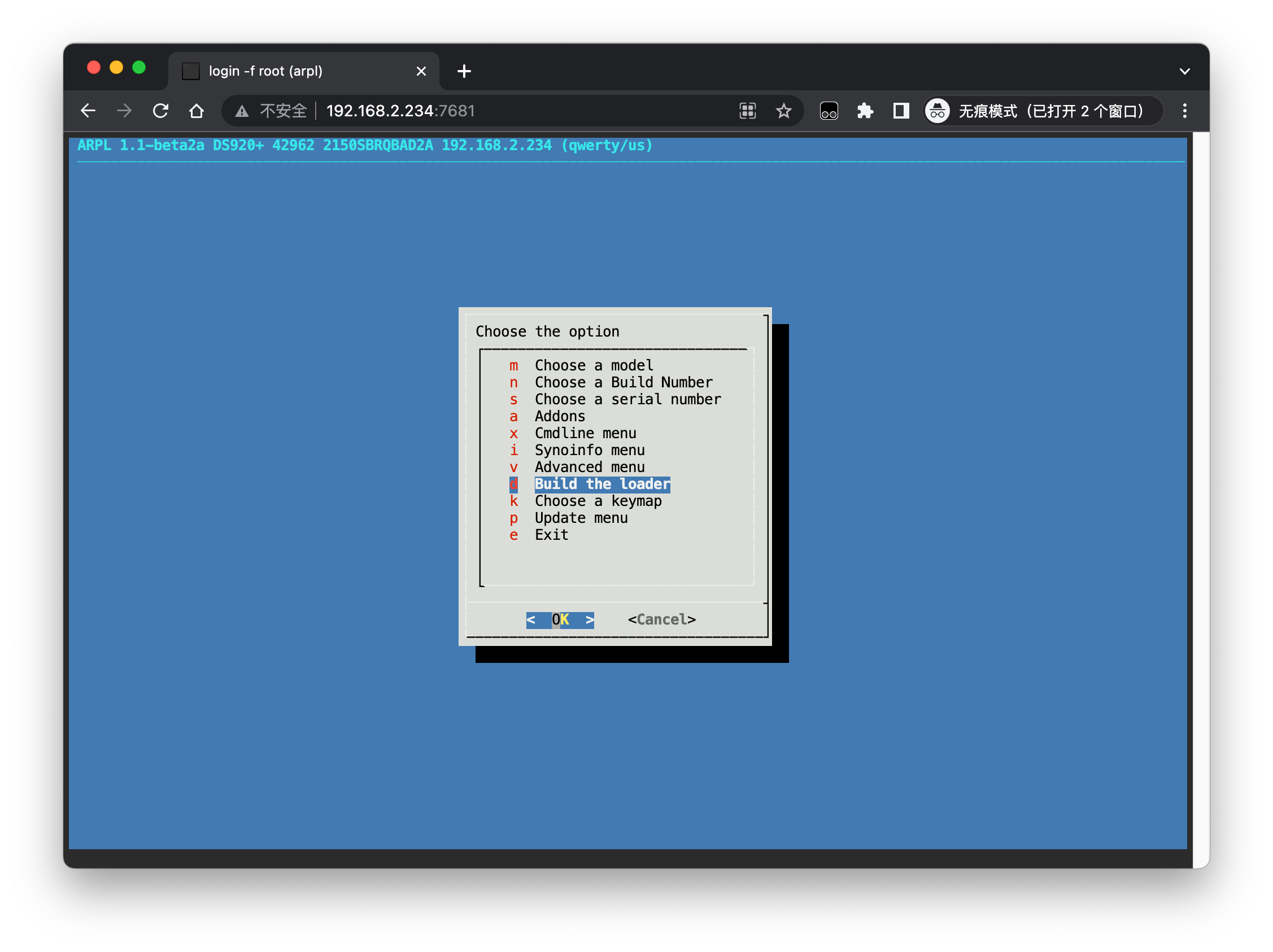
Task: Open the Chrome three-dot menu
Action: (x=1184, y=111)
